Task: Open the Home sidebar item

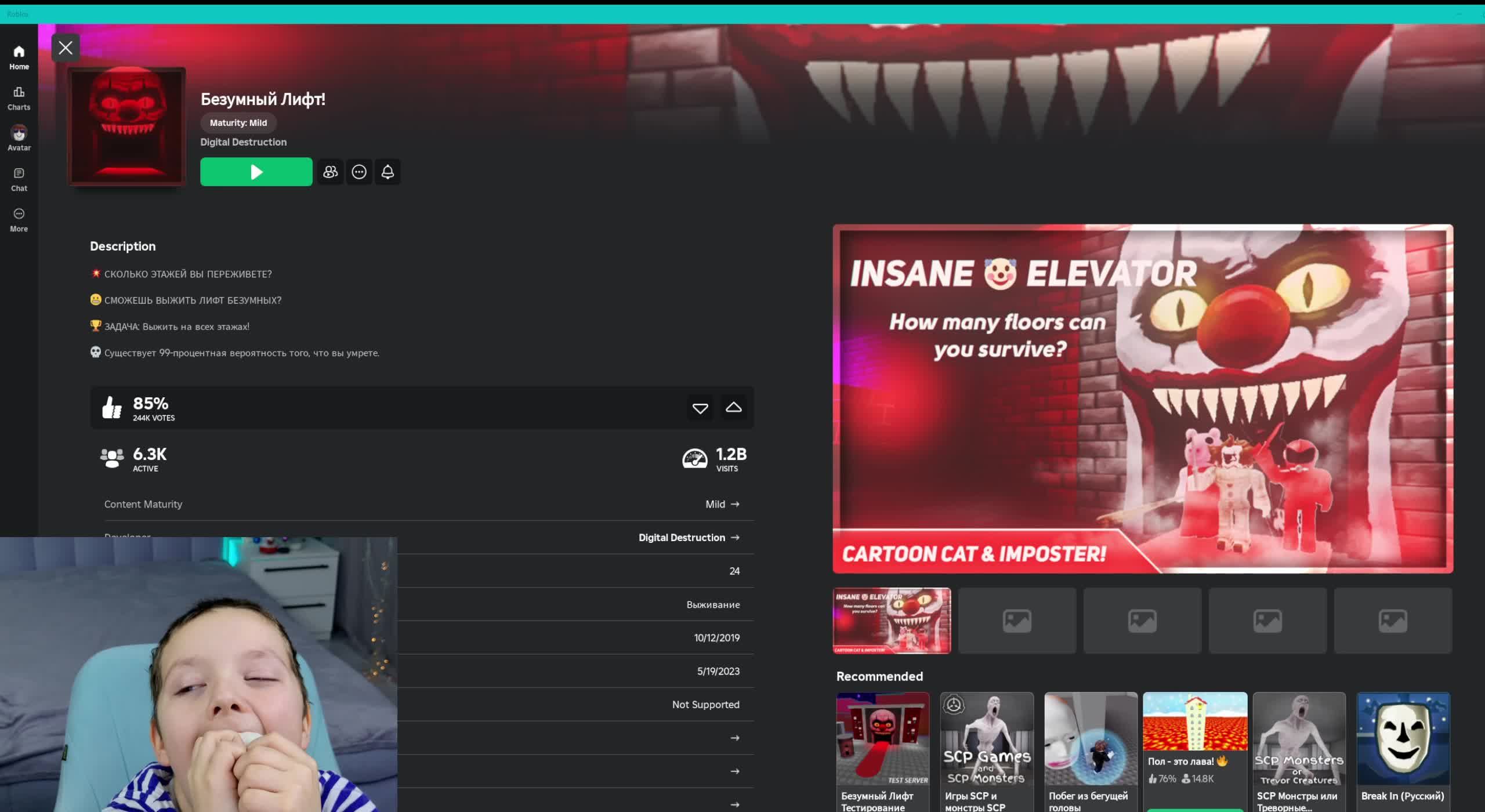Action: (x=19, y=58)
